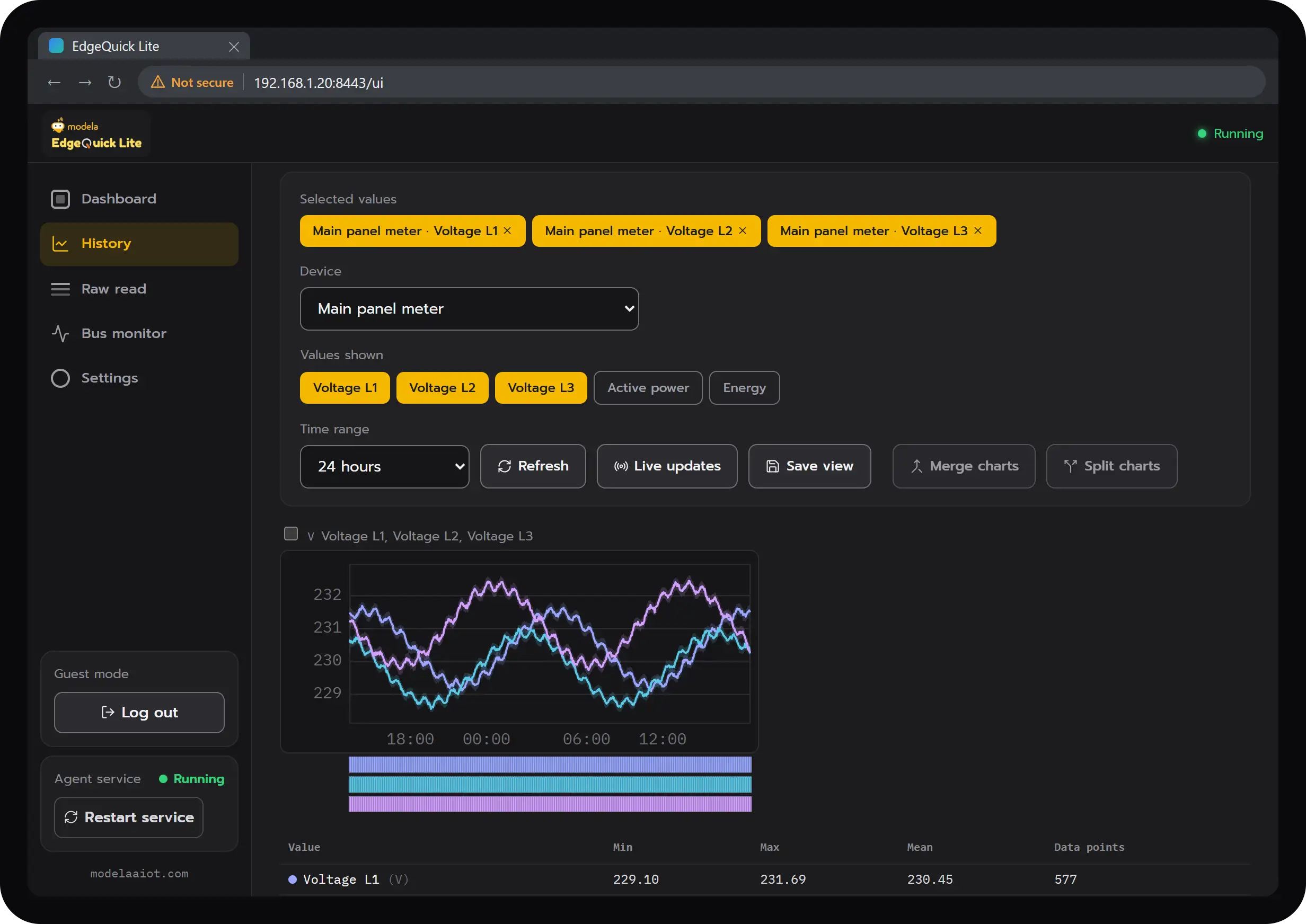Screen dimensions: 1306x924
Task: Click the cyan data strip below chart
Action: coord(550,785)
